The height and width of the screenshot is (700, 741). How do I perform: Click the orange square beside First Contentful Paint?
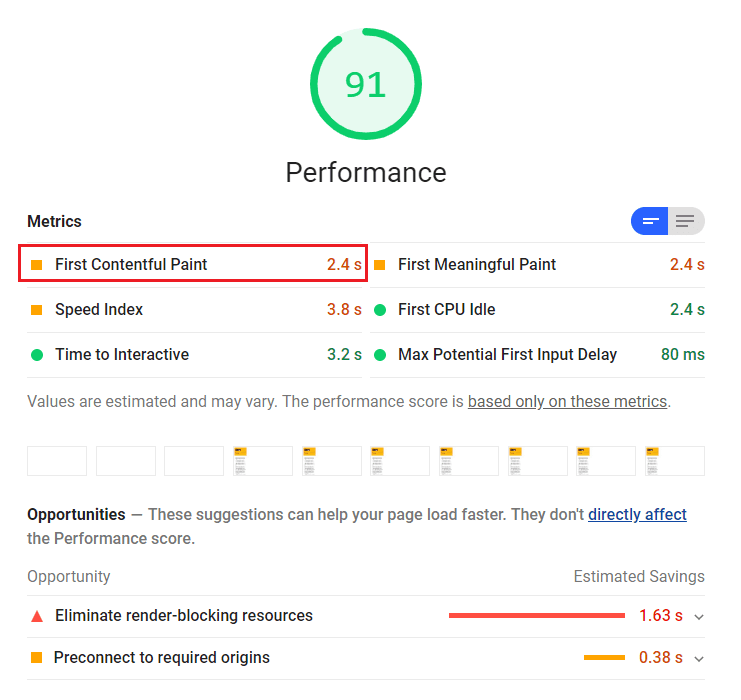pyautogui.click(x=37, y=265)
